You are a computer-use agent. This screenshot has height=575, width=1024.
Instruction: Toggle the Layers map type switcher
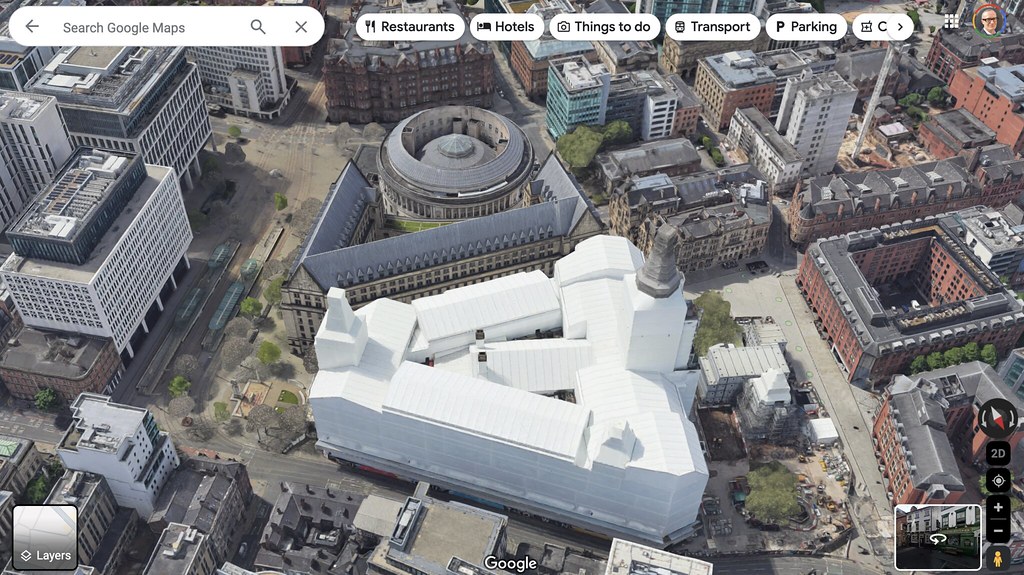(x=45, y=537)
